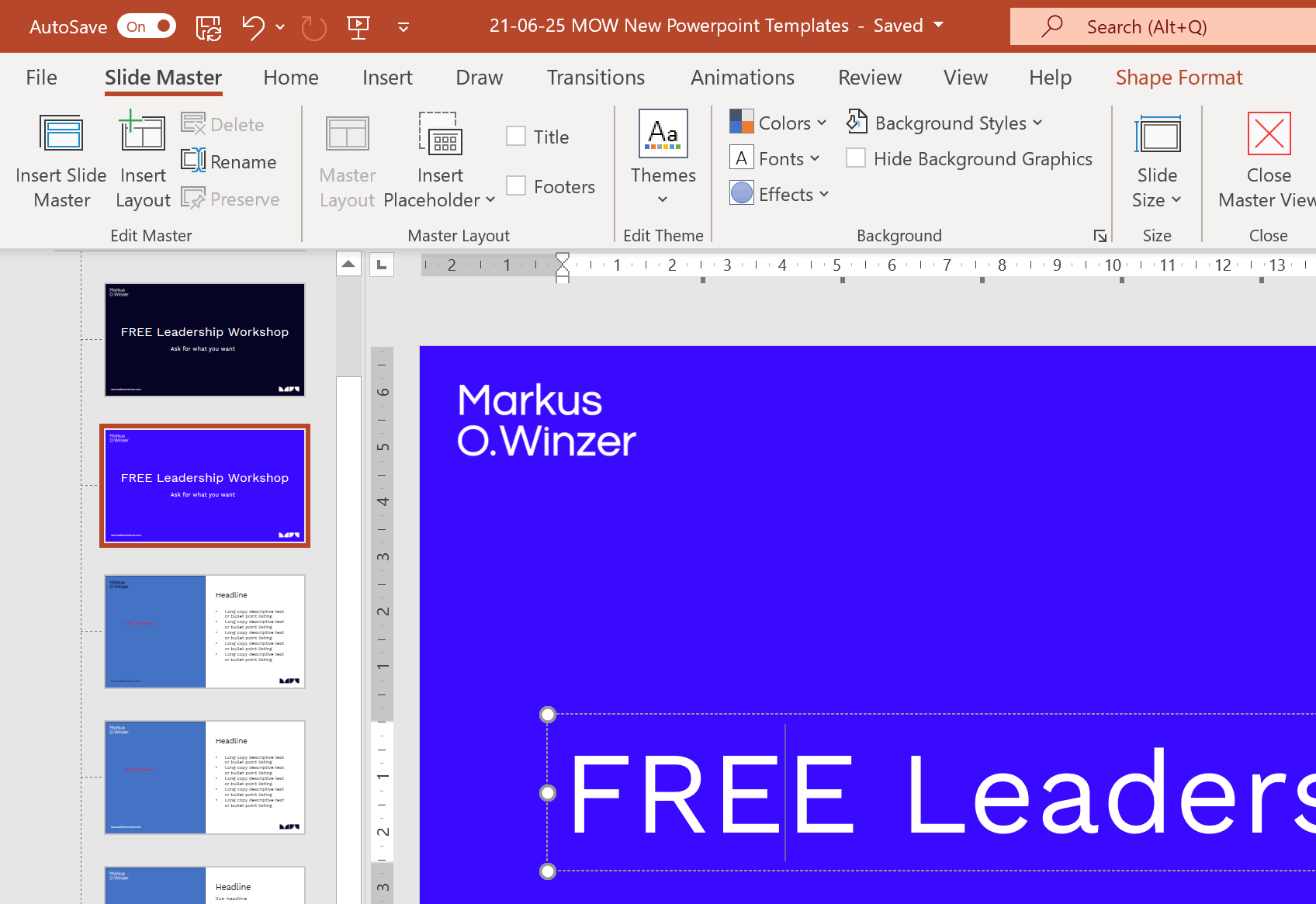Screen dimensions: 1316x904
Task: Select the dark FREE Leadership Workshop layout thumbnail
Action: [205, 340]
